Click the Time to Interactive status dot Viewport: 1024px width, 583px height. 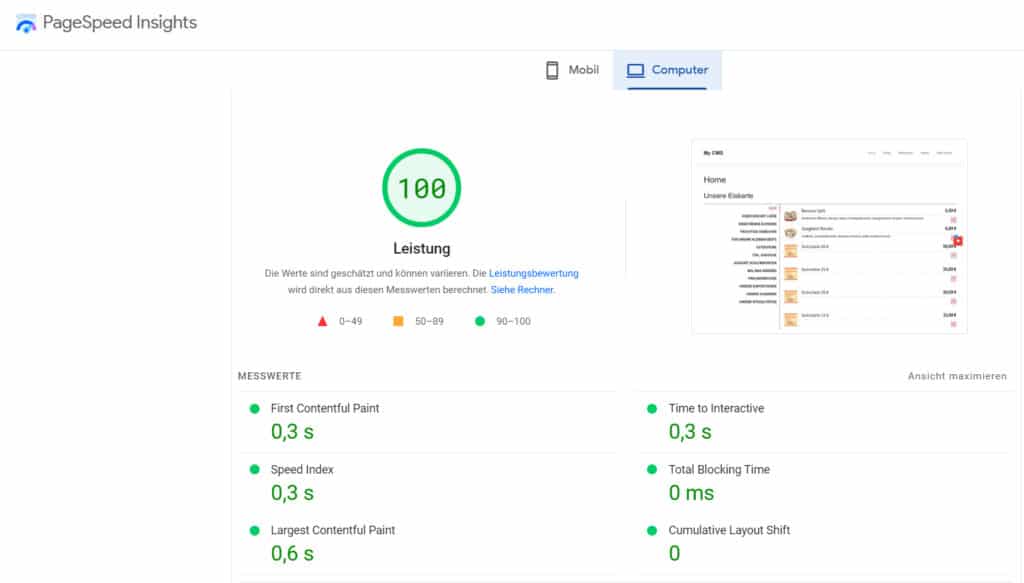tap(652, 409)
